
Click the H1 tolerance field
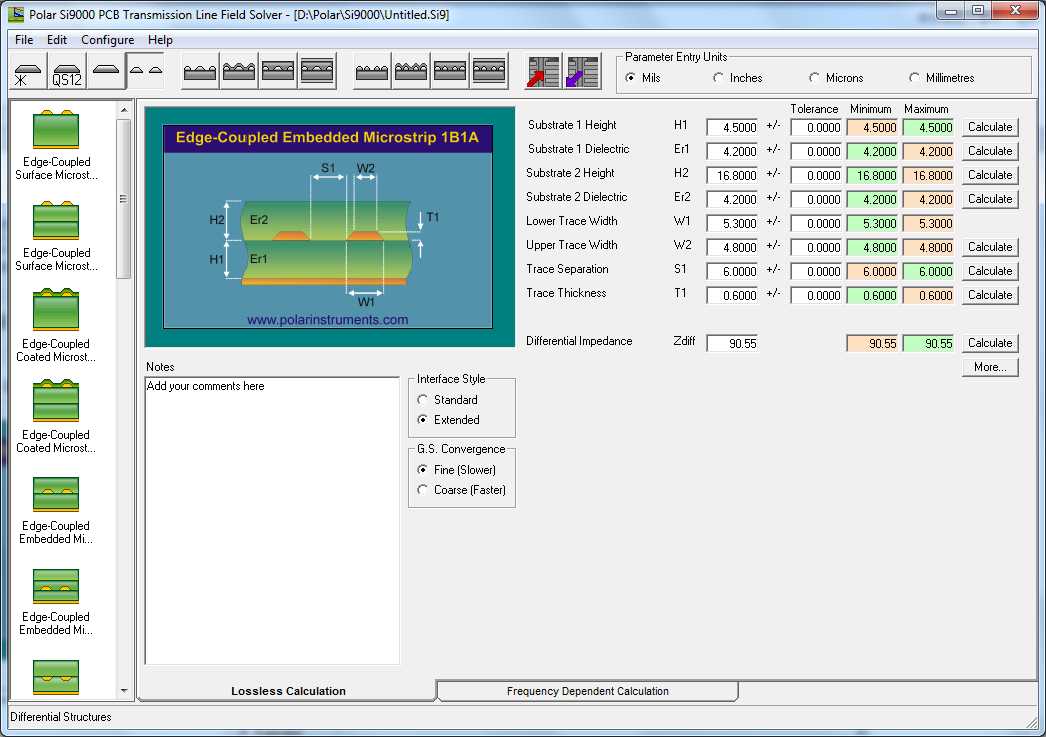coord(816,127)
